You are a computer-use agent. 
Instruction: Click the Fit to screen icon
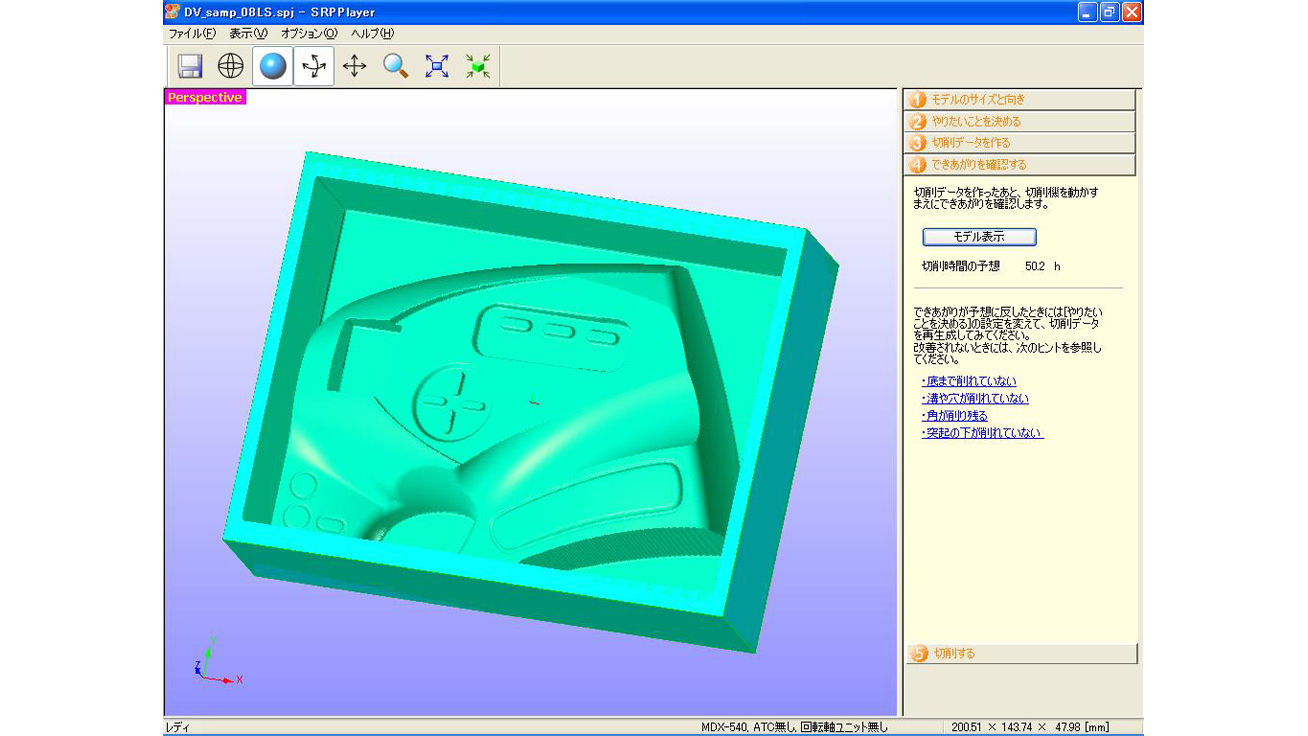(x=437, y=67)
